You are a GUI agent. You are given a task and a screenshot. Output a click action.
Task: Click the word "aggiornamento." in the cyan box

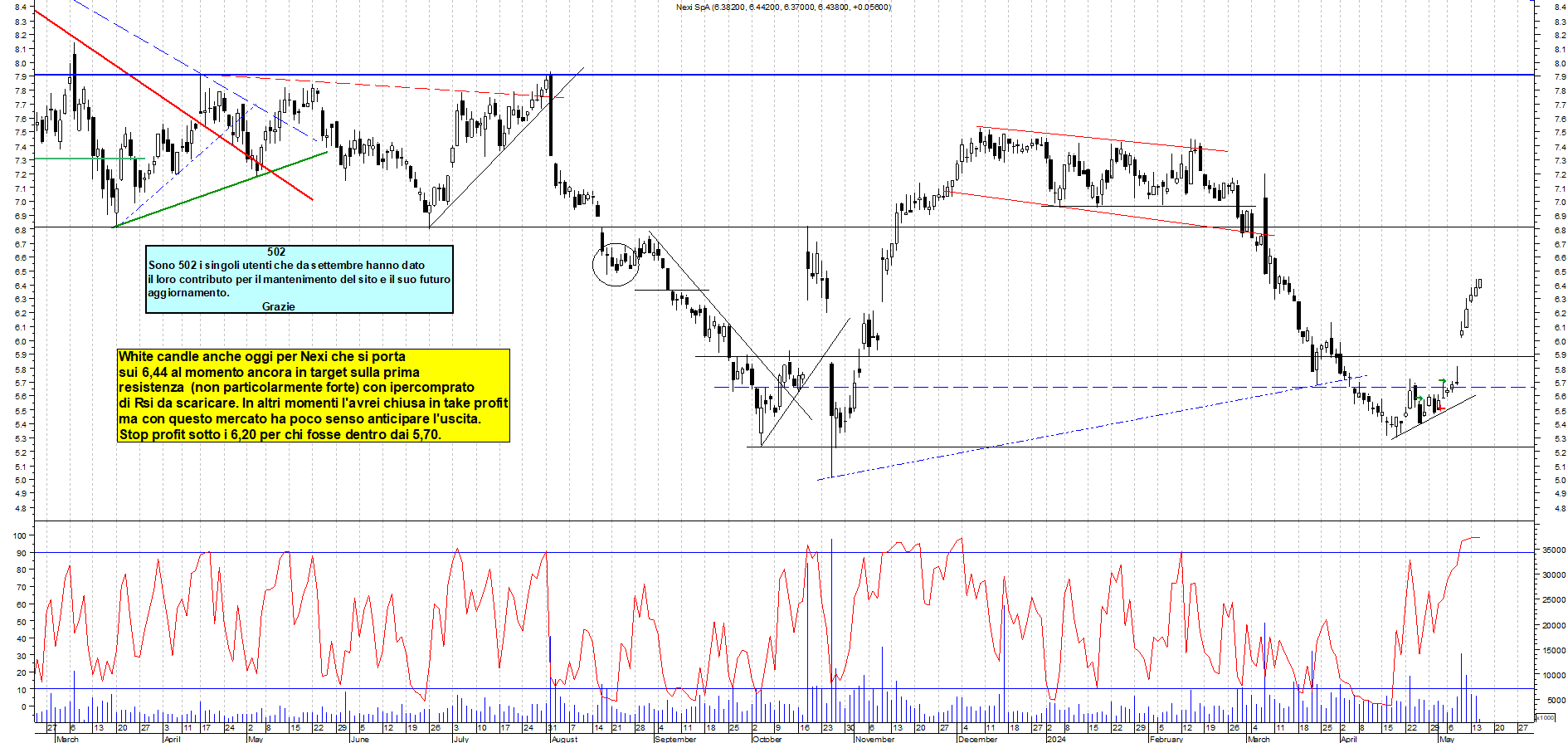[188, 293]
